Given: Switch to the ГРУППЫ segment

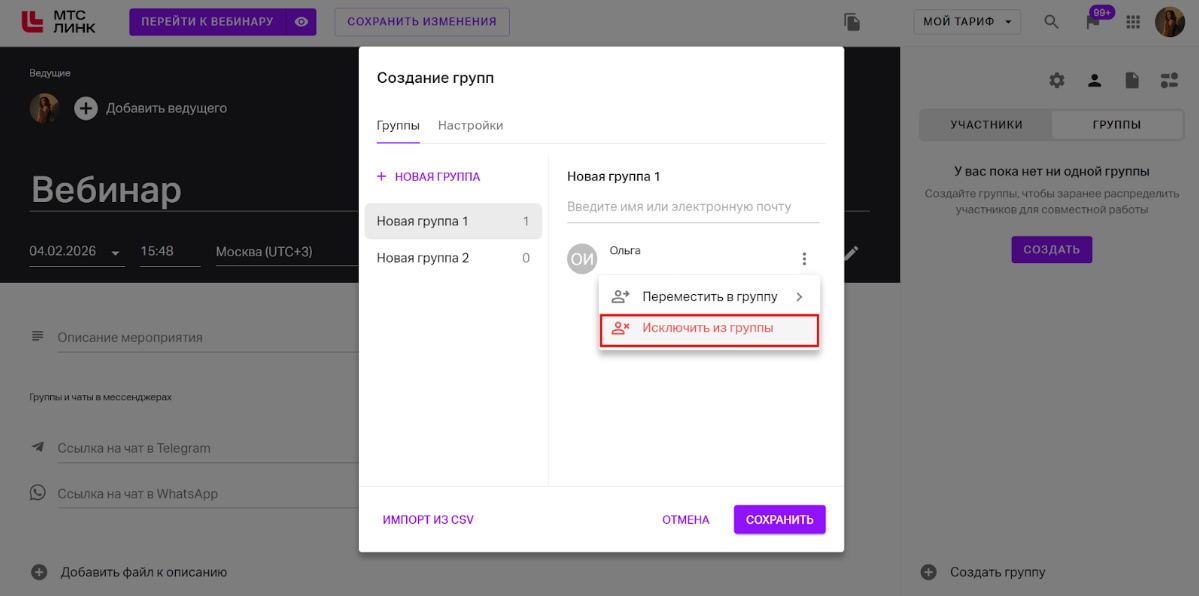Looking at the screenshot, I should [1117, 125].
